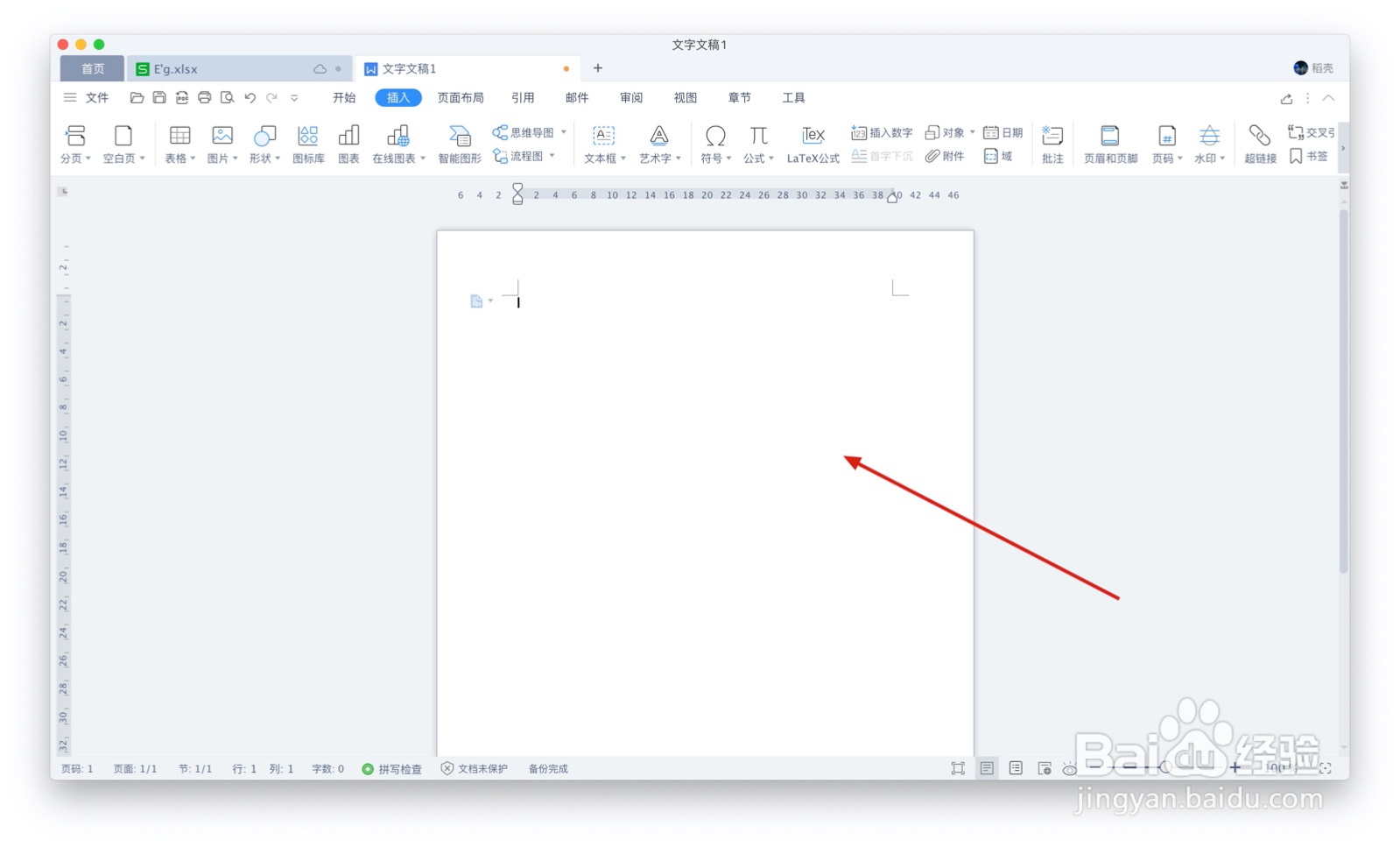The width and height of the screenshot is (1400, 847).
Task: Click the 附件 attachment button
Action: pos(945,156)
